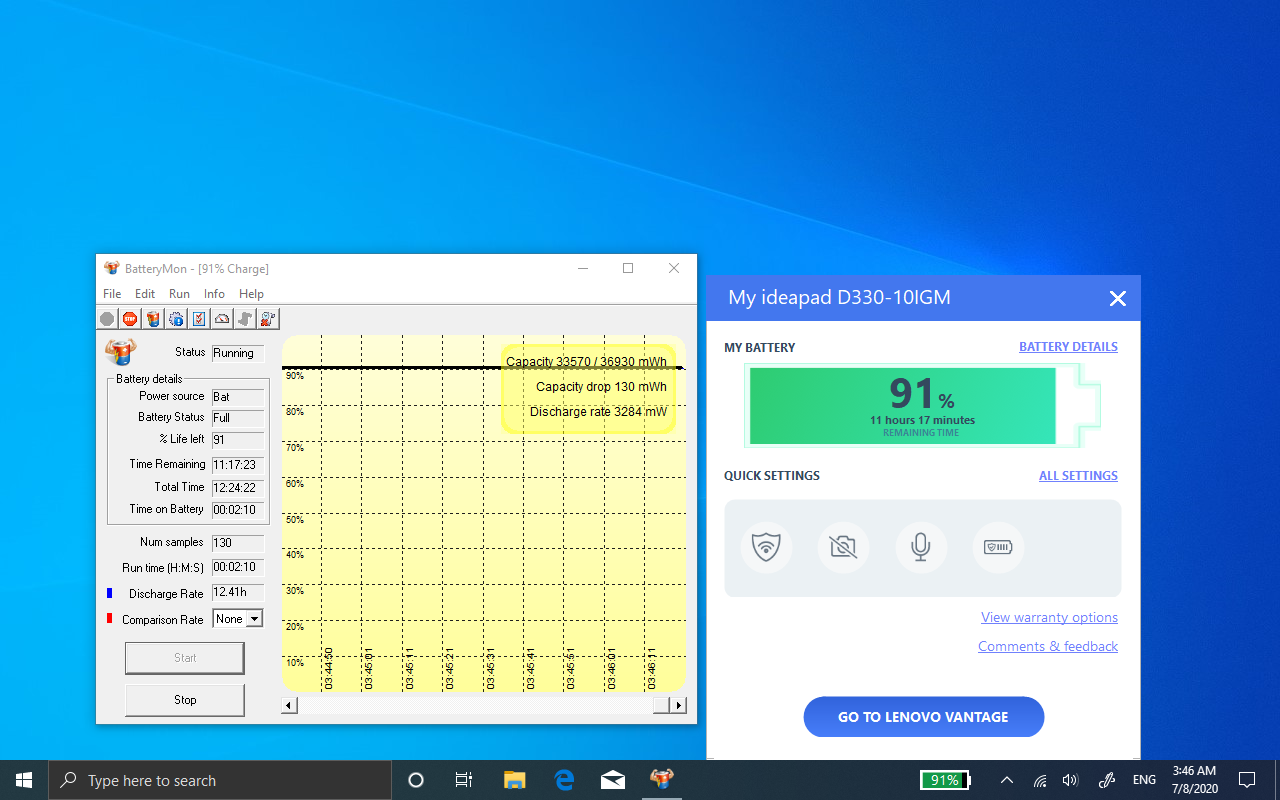Open the BATTERY DETAILS link

[x=1068, y=347]
